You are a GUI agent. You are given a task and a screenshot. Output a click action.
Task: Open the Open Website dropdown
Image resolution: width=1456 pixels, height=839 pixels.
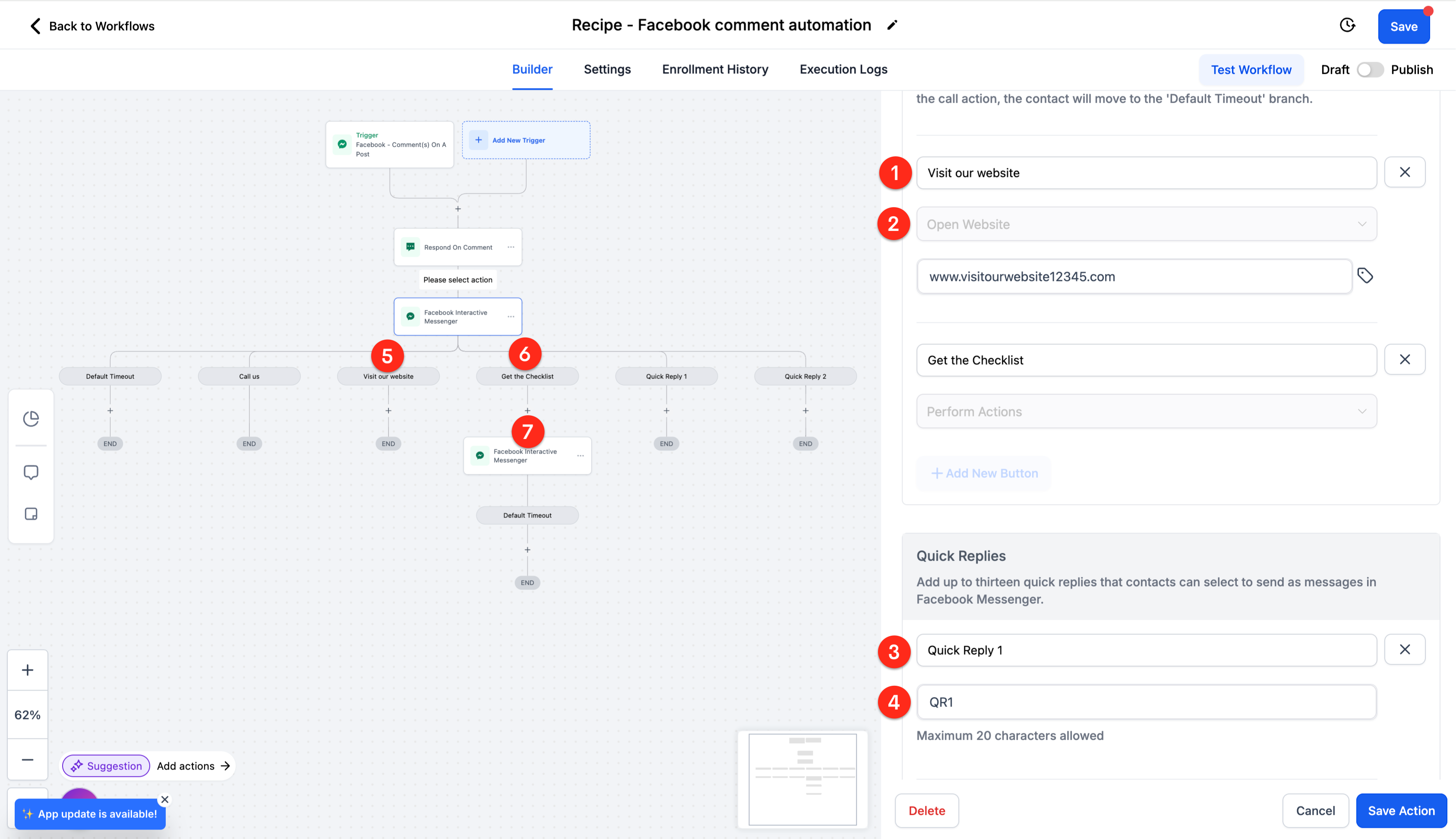1146,224
